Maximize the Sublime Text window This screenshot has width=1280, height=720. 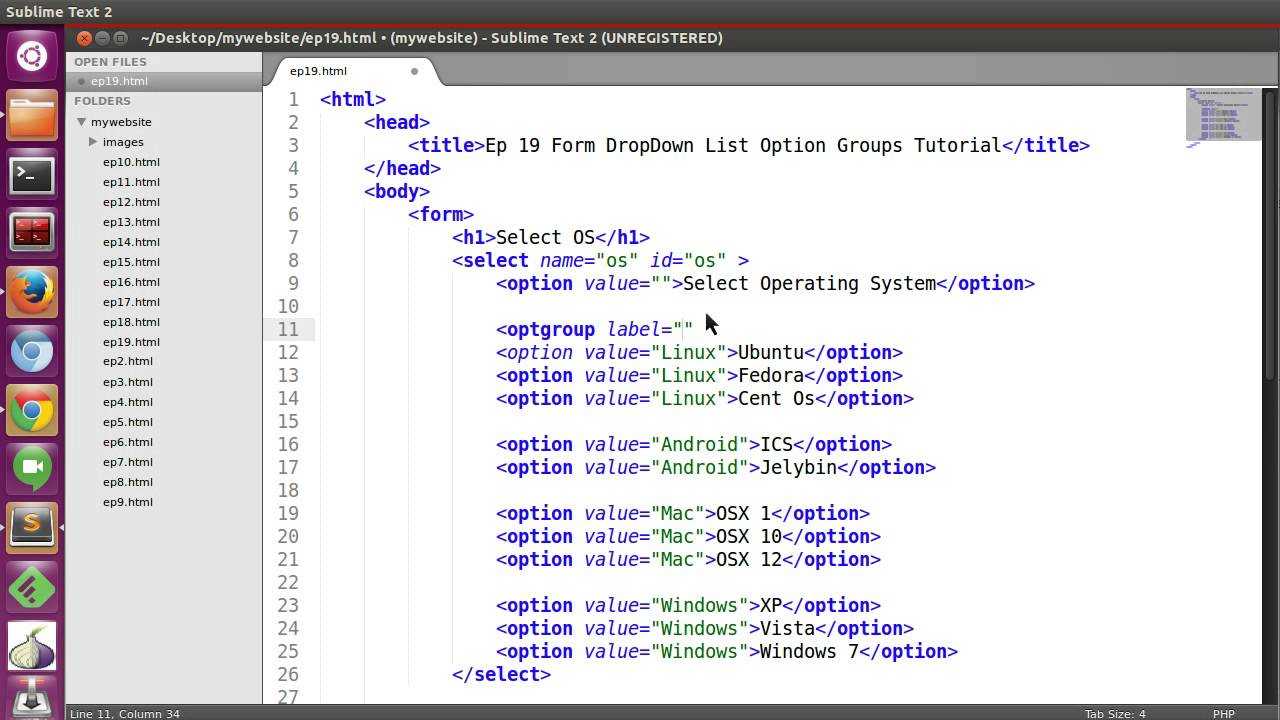[x=120, y=38]
